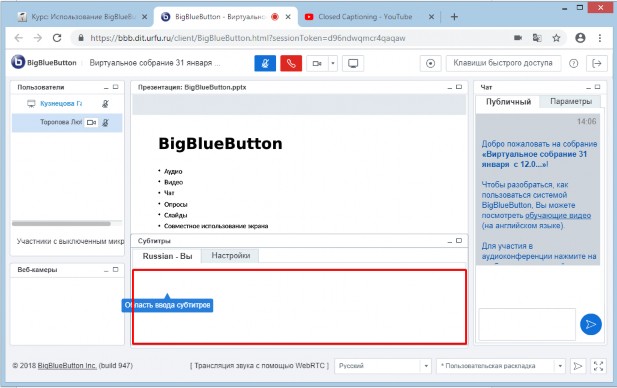Select user Кузнецова in Пользователи list
The width and height of the screenshot is (617, 388).
(x=61, y=103)
